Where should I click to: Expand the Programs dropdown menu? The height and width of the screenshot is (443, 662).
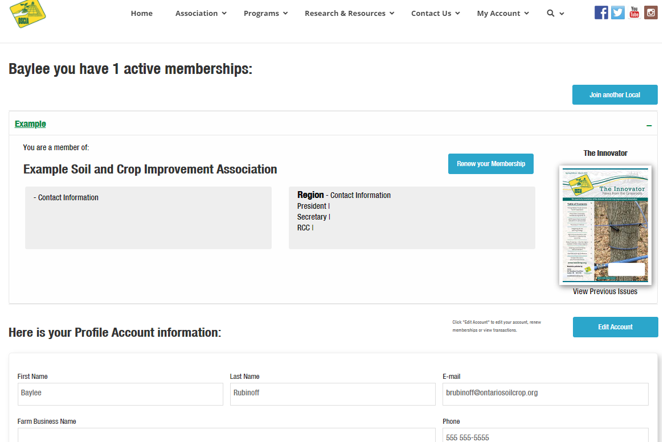click(265, 14)
